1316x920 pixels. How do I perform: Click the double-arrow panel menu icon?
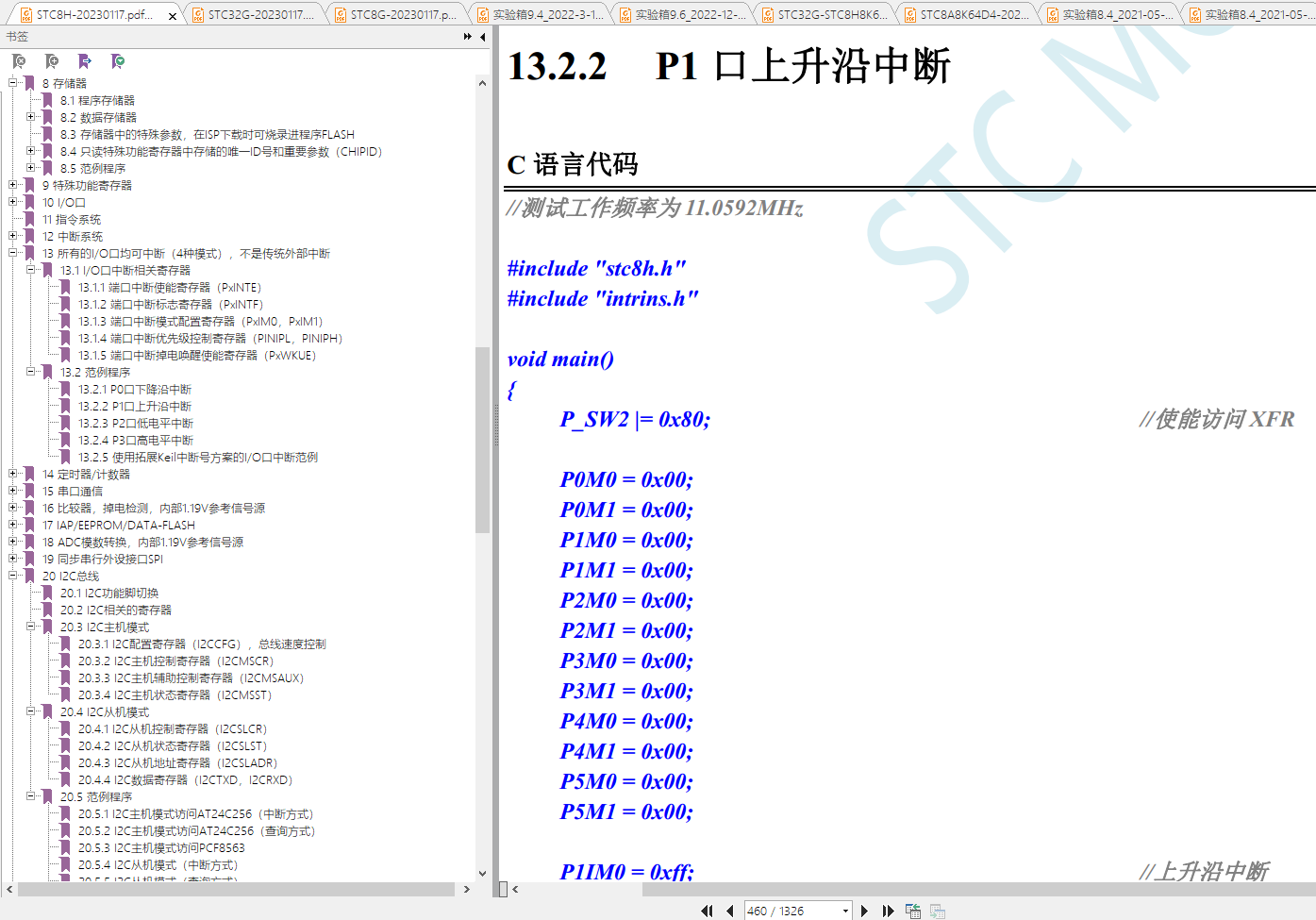[x=468, y=37]
